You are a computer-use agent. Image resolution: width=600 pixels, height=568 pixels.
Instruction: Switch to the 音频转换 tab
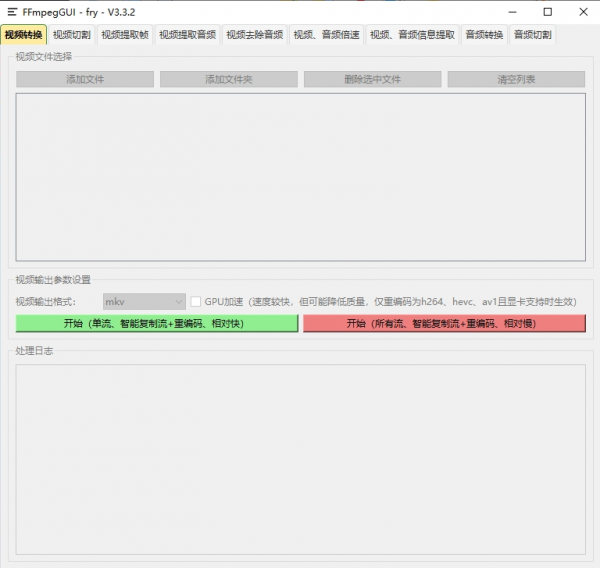pyautogui.click(x=484, y=35)
